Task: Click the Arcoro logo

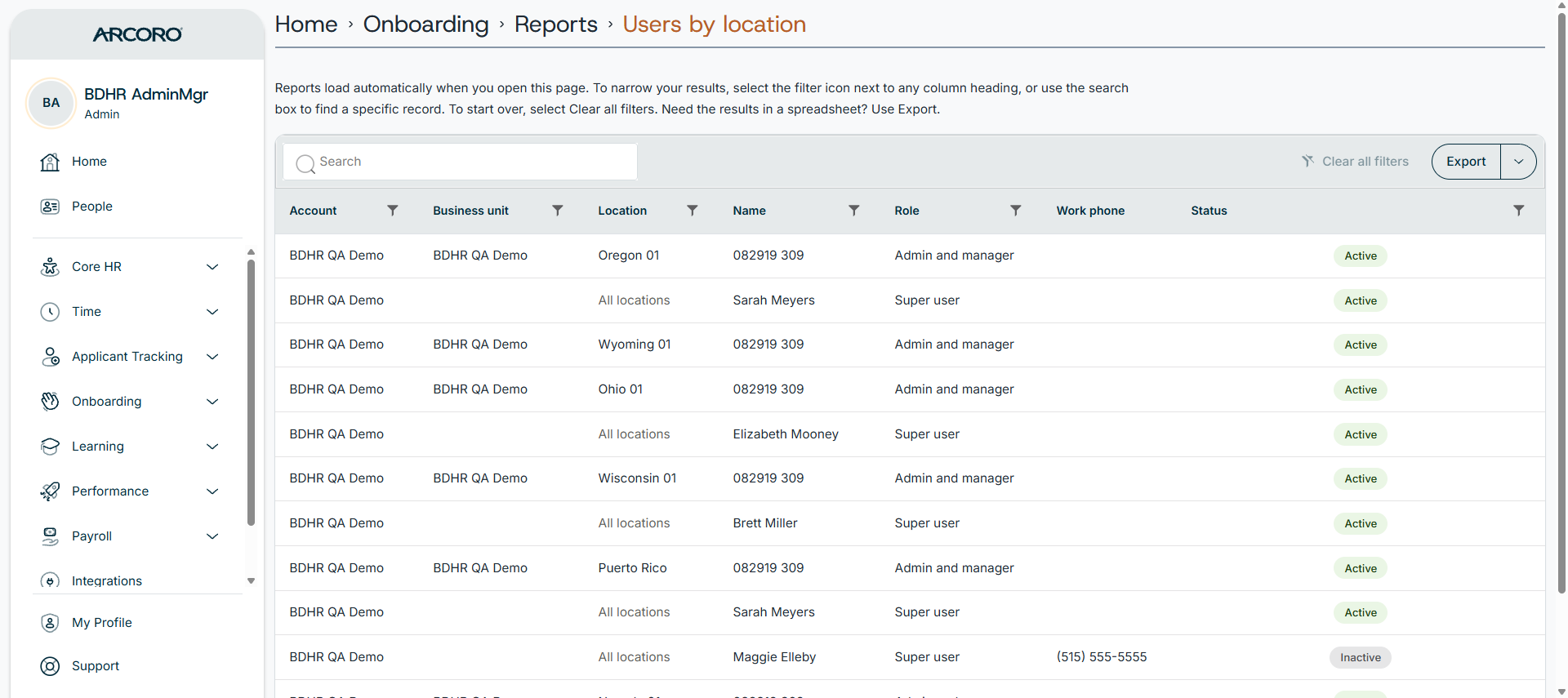Action: 137,34
